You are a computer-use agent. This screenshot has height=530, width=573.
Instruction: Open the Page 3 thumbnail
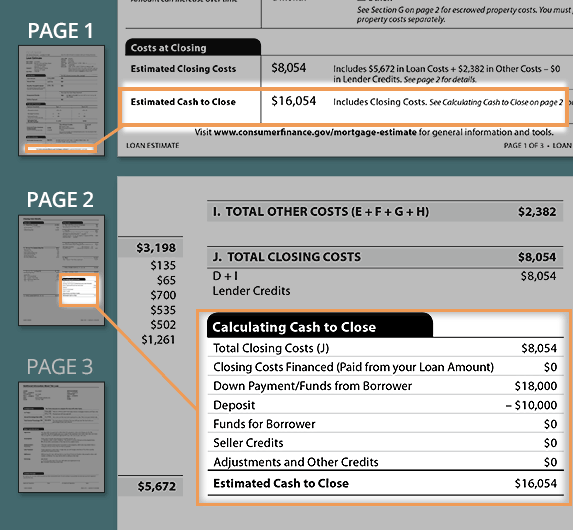coord(61,437)
